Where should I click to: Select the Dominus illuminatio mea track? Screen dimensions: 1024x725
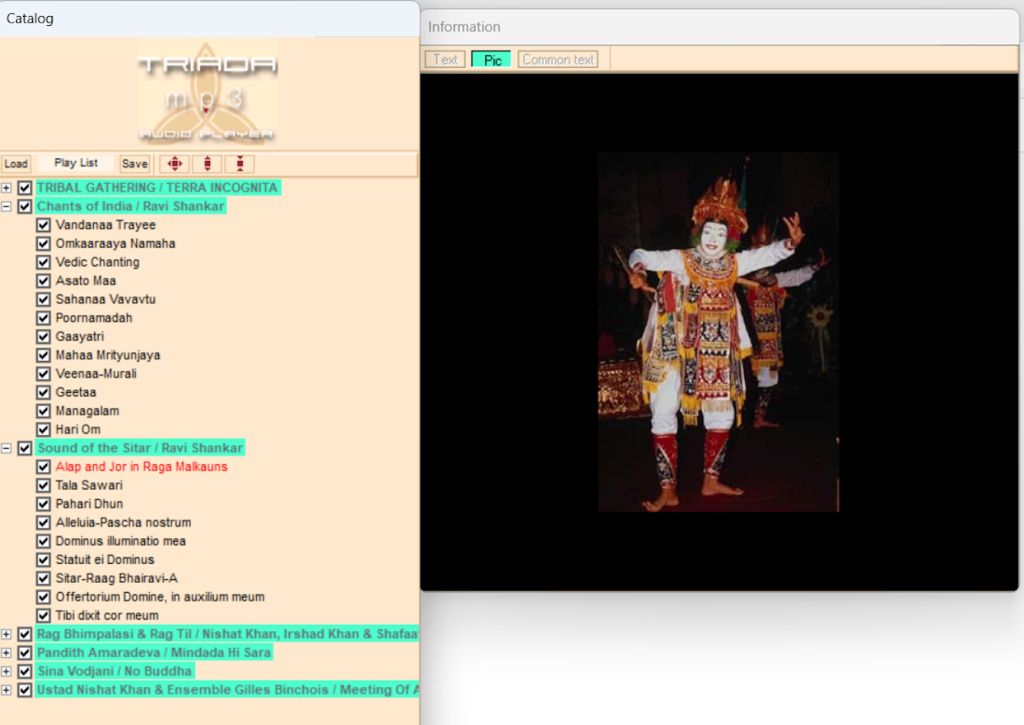pyautogui.click(x=121, y=541)
